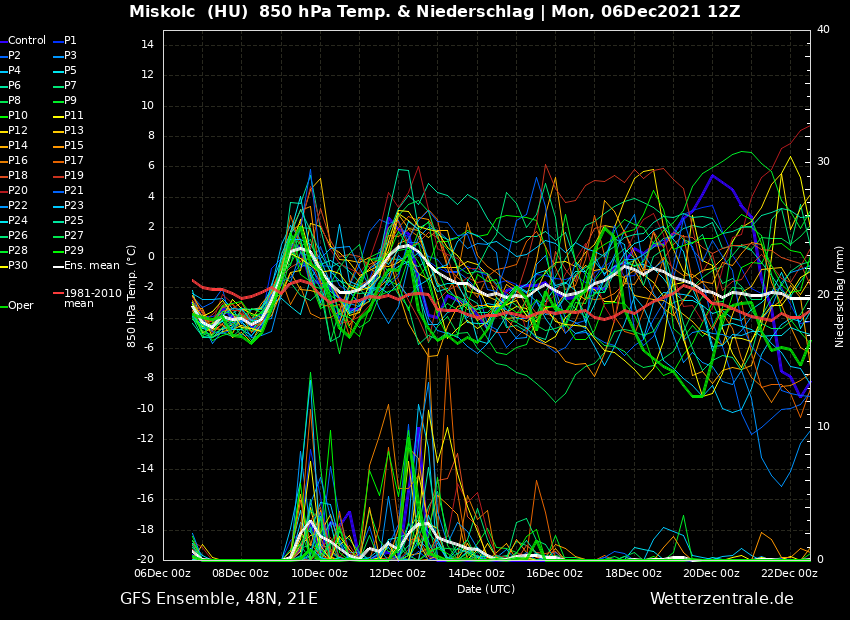This screenshot has width=850, height=620.
Task: Click the Oper legend entry
Action: coord(20,306)
